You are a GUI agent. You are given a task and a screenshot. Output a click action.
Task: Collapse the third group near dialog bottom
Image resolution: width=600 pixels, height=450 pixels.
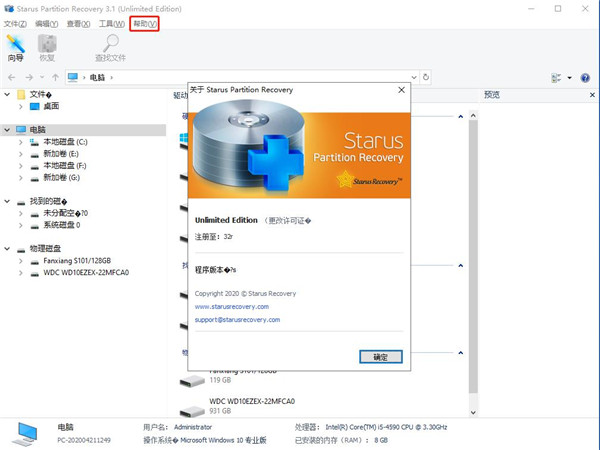(461, 353)
